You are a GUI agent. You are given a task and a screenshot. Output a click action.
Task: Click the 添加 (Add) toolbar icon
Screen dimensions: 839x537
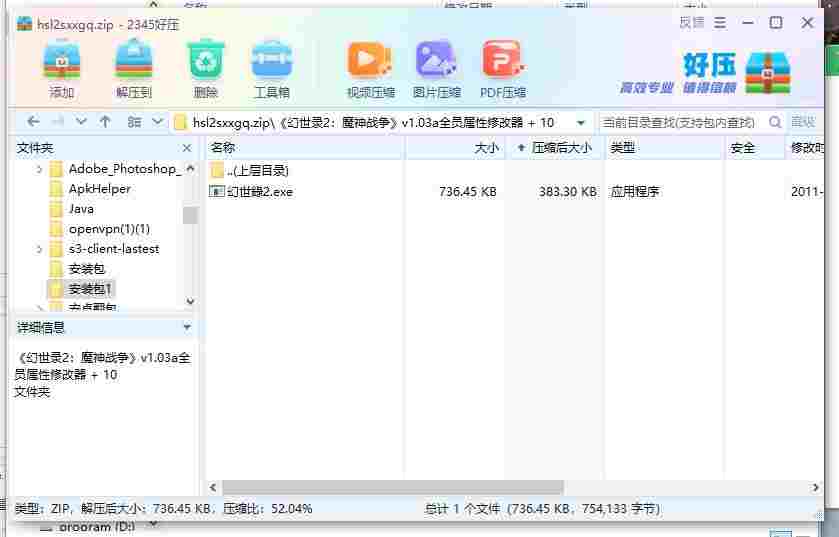[x=62, y=61]
